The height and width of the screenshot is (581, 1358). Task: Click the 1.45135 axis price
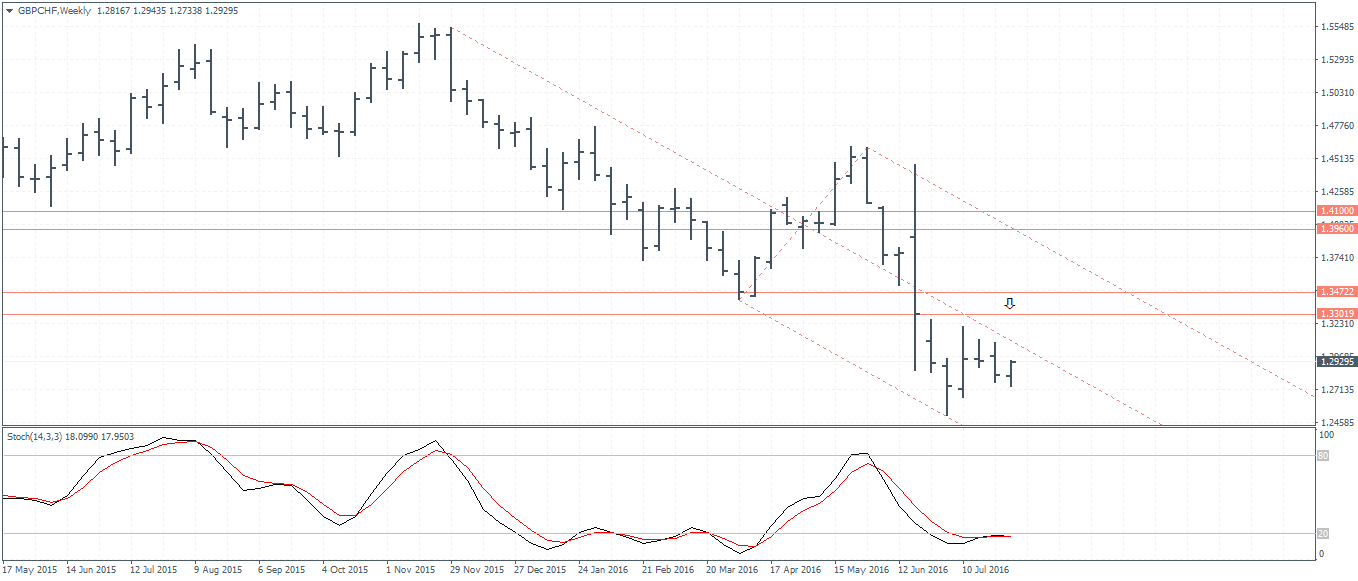pyautogui.click(x=1337, y=158)
